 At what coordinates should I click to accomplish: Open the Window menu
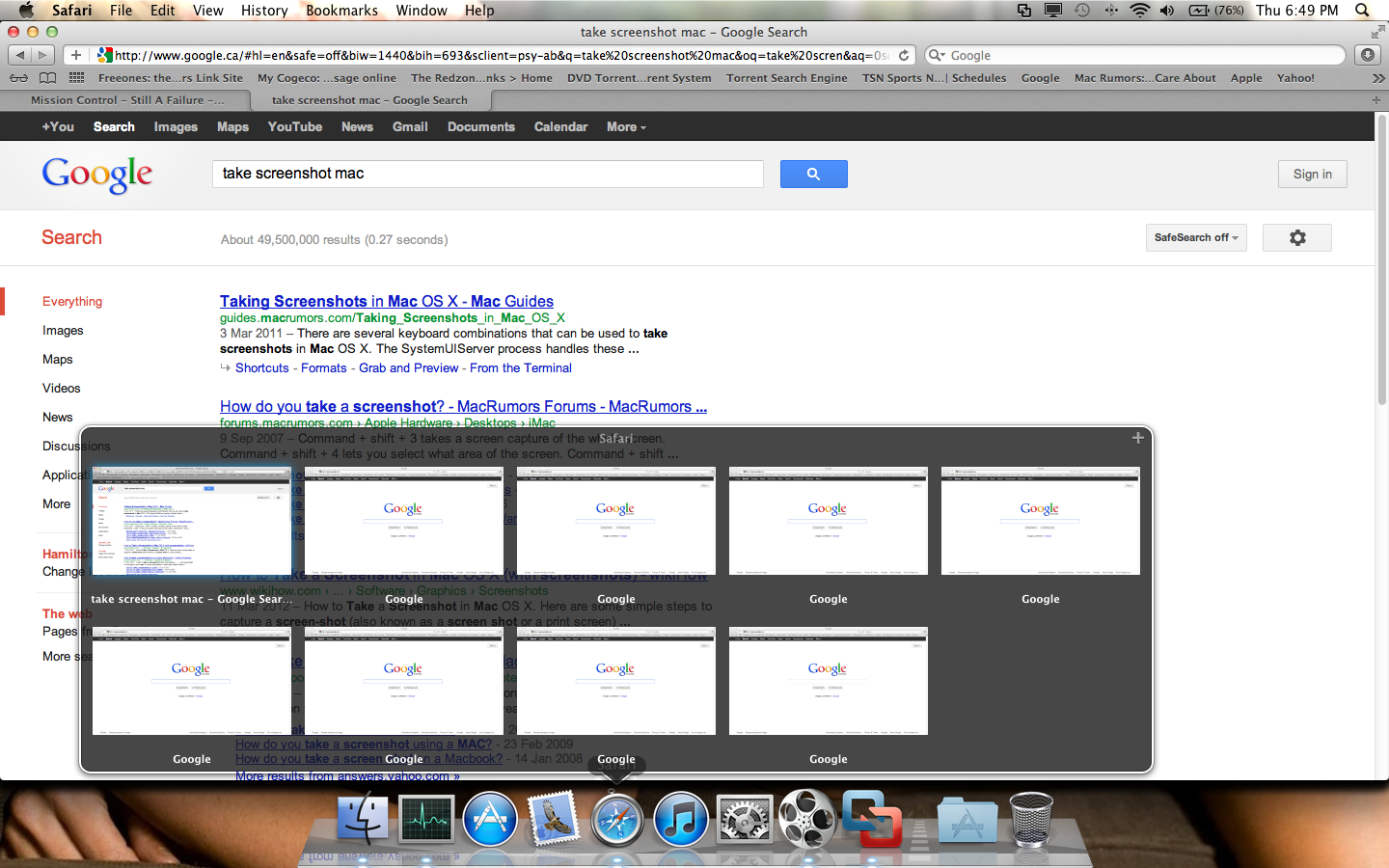pos(422,11)
